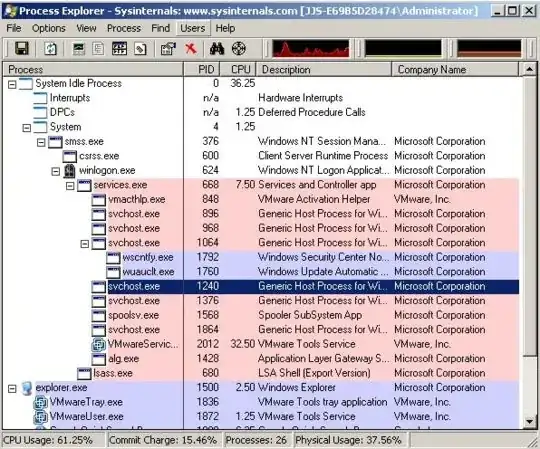Click the wuauclt.exe process icon
This screenshot has height=449, width=540.
pos(113,272)
